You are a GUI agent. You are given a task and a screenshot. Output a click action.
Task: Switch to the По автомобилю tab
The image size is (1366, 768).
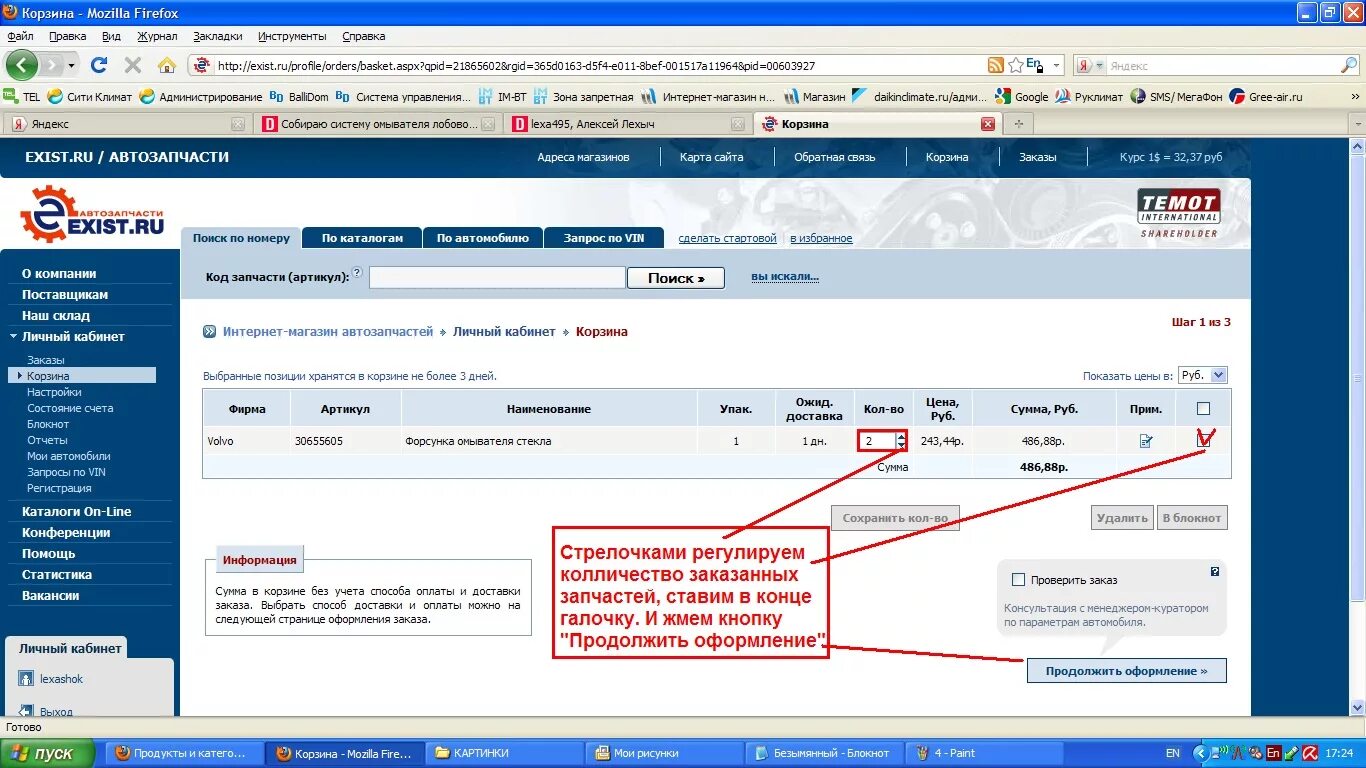482,238
